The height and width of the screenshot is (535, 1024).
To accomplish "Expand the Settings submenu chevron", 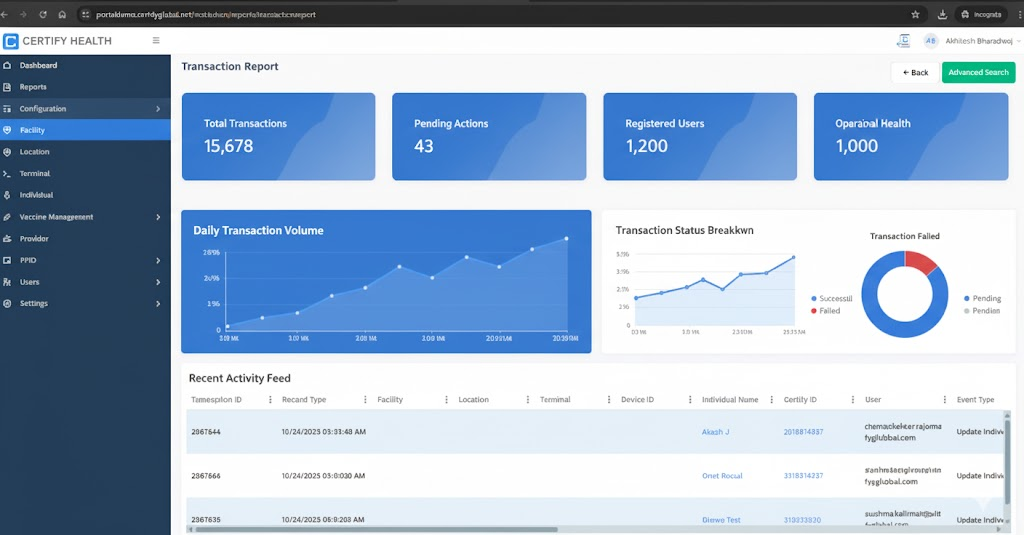I will [x=158, y=304].
